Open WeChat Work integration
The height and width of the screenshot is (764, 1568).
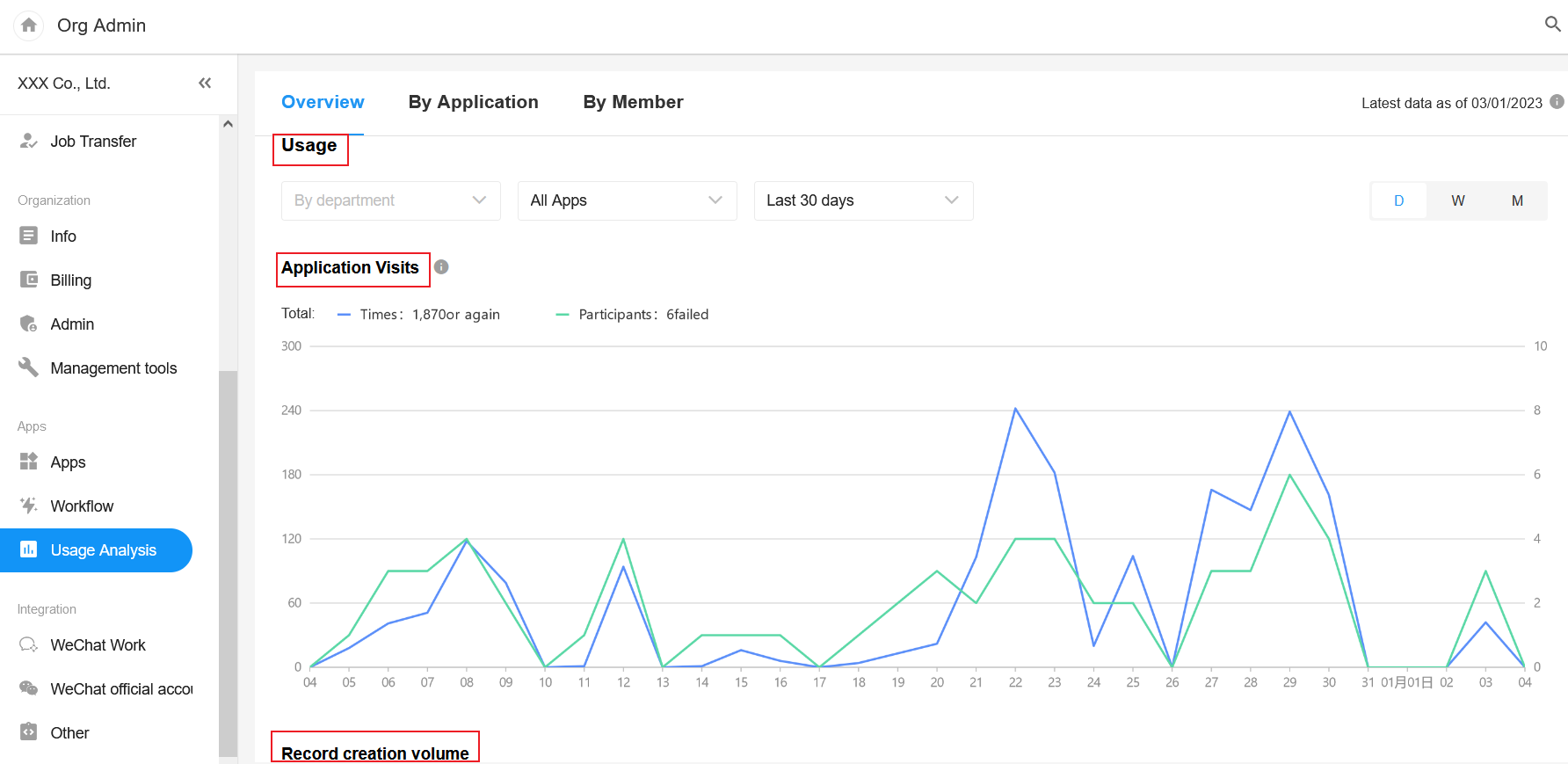coord(98,645)
